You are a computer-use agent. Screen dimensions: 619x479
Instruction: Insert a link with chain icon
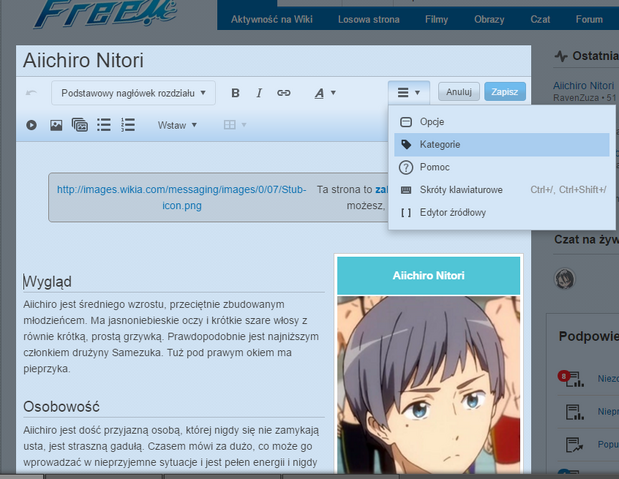(x=283, y=93)
